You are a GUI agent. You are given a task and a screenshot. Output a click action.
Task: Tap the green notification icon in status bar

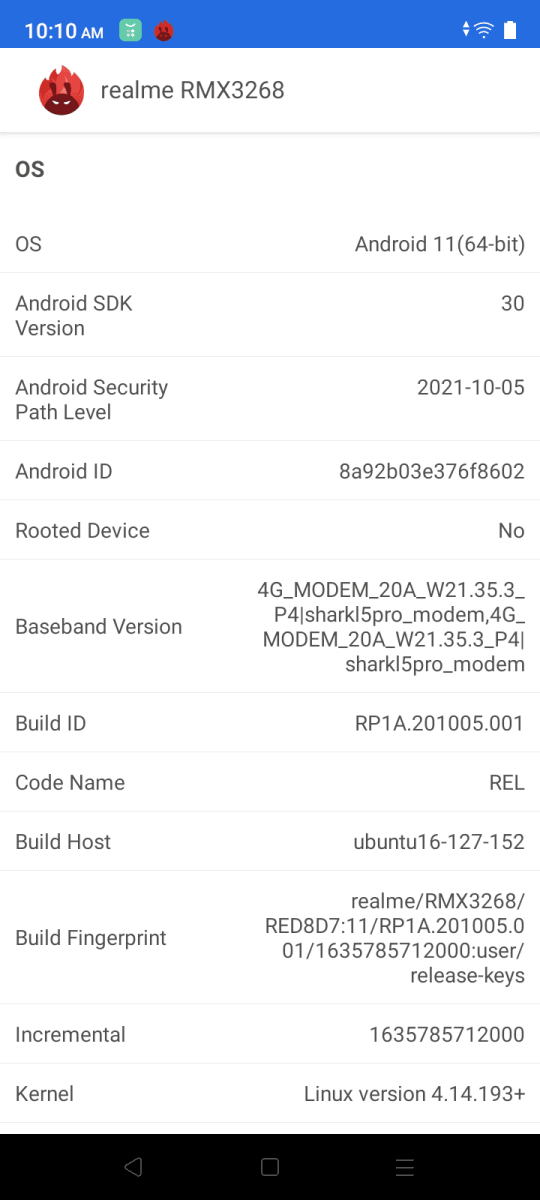(x=130, y=31)
